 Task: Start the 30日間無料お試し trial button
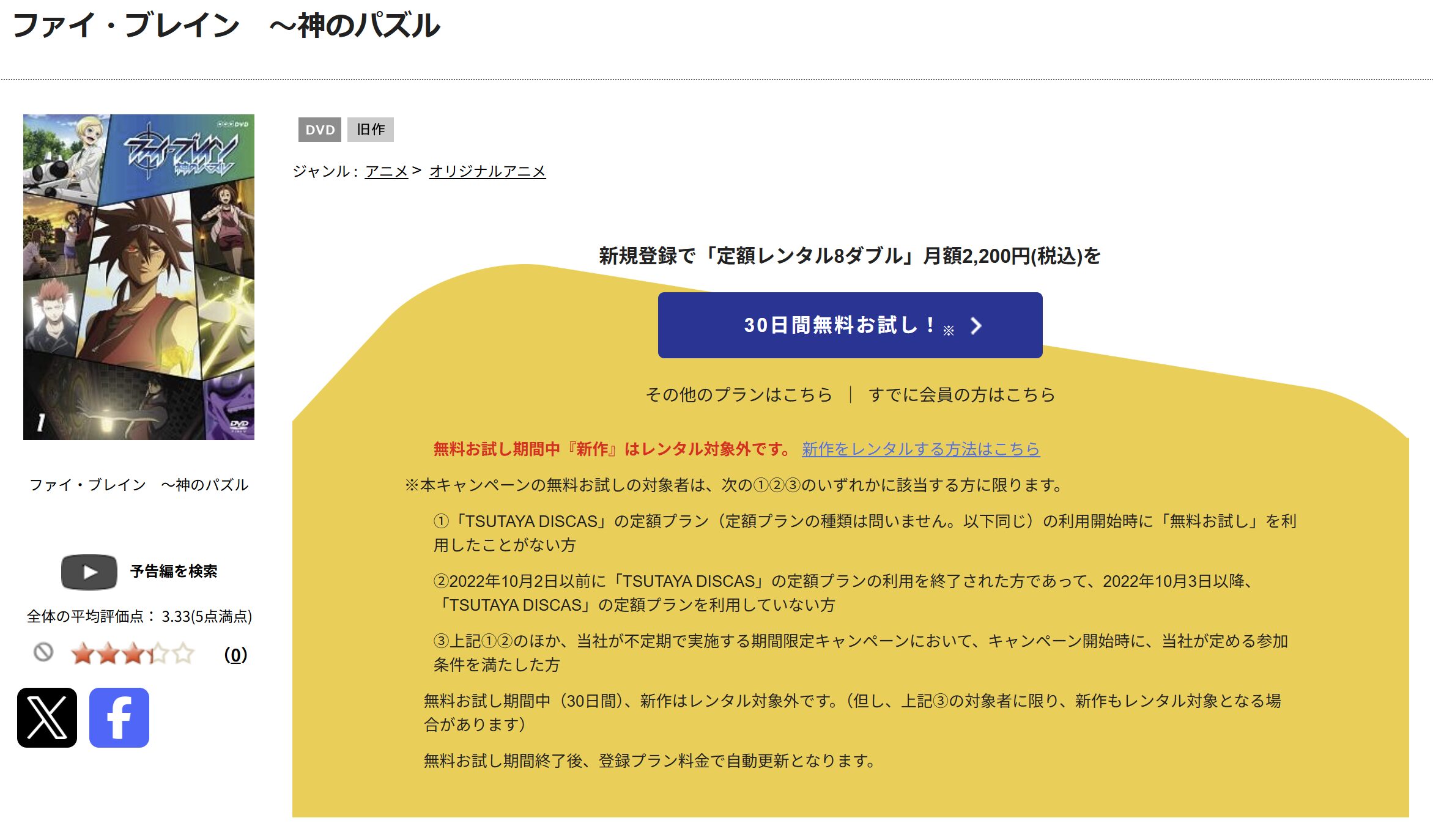pos(850,325)
